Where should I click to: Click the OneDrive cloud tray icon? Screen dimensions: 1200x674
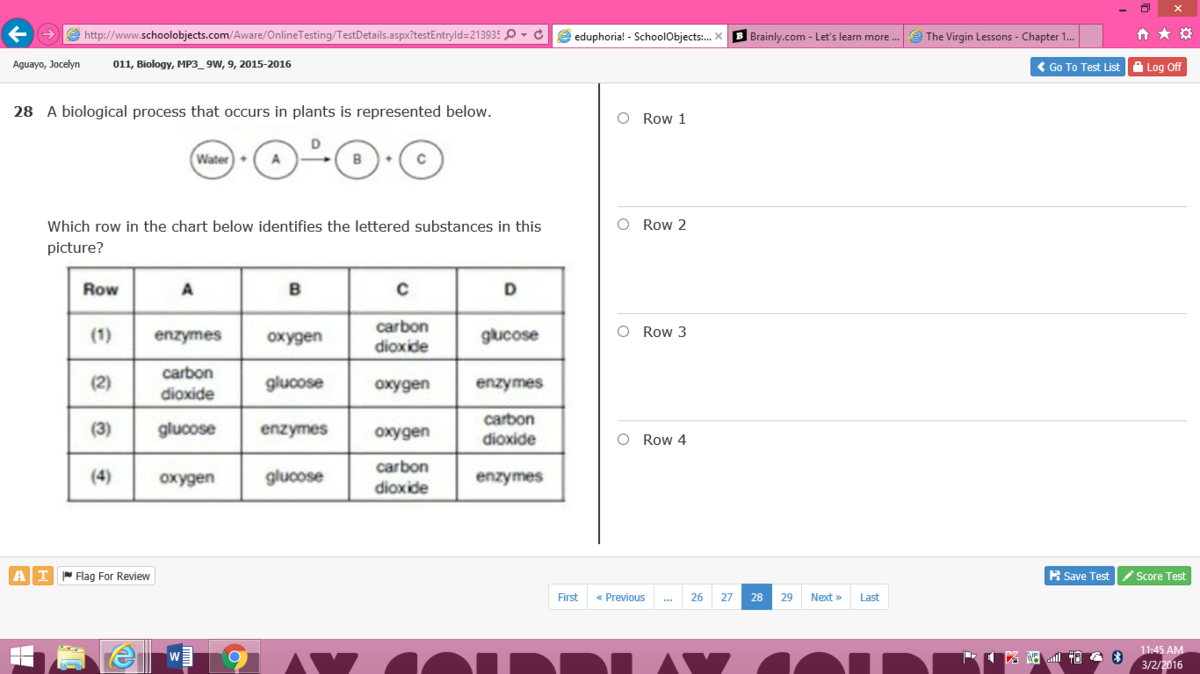point(1097,657)
